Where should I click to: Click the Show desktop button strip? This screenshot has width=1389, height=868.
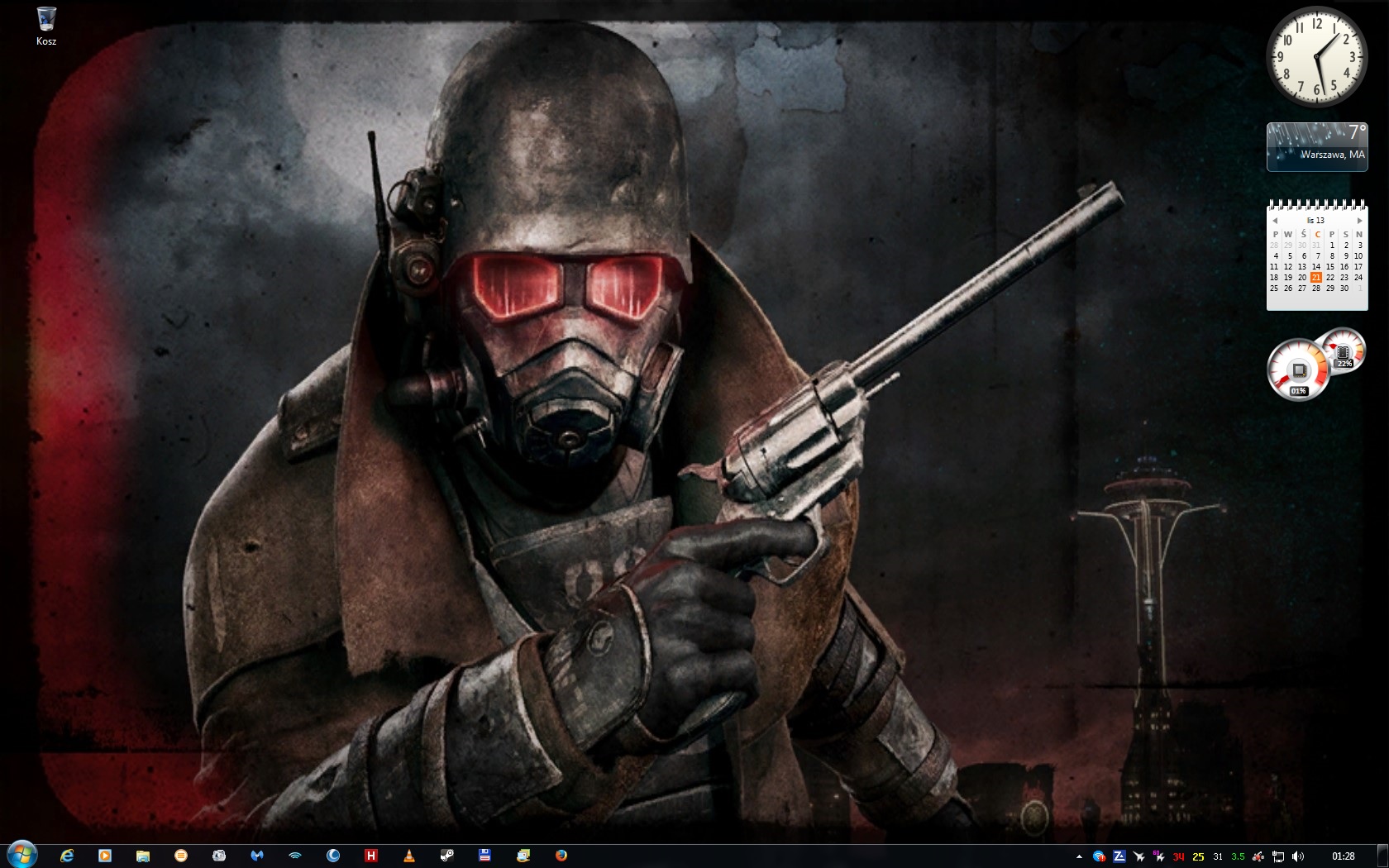click(x=1382, y=856)
